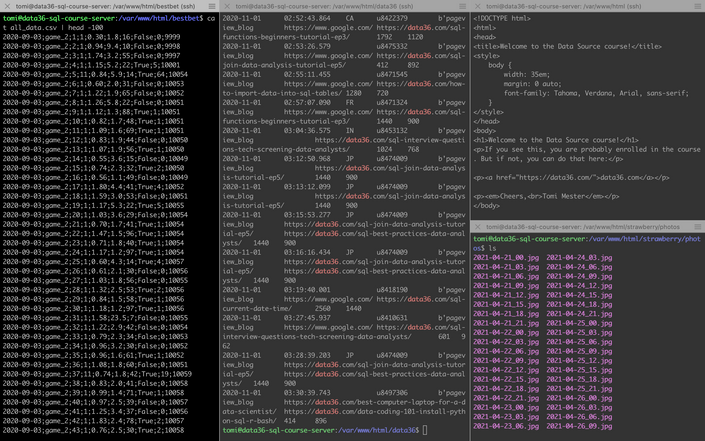Click CSV row game_2;43;1;0.76;2.5;30;True;2;10058
705x441 pixels.
pyautogui.click(x=93, y=430)
